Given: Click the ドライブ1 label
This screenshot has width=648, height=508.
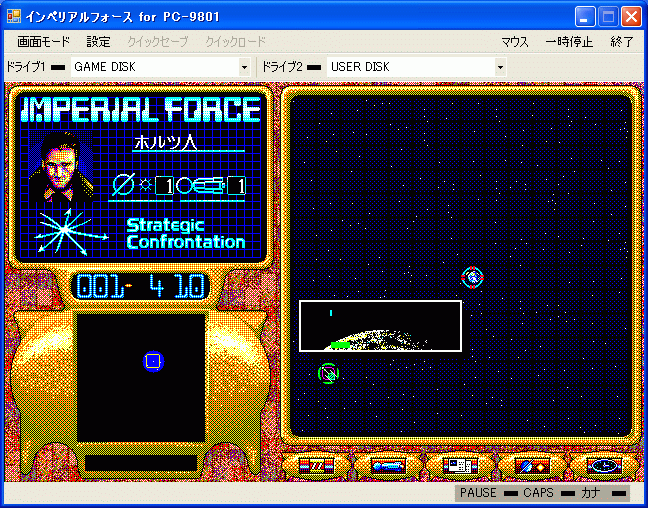Looking at the screenshot, I should click(26, 67).
